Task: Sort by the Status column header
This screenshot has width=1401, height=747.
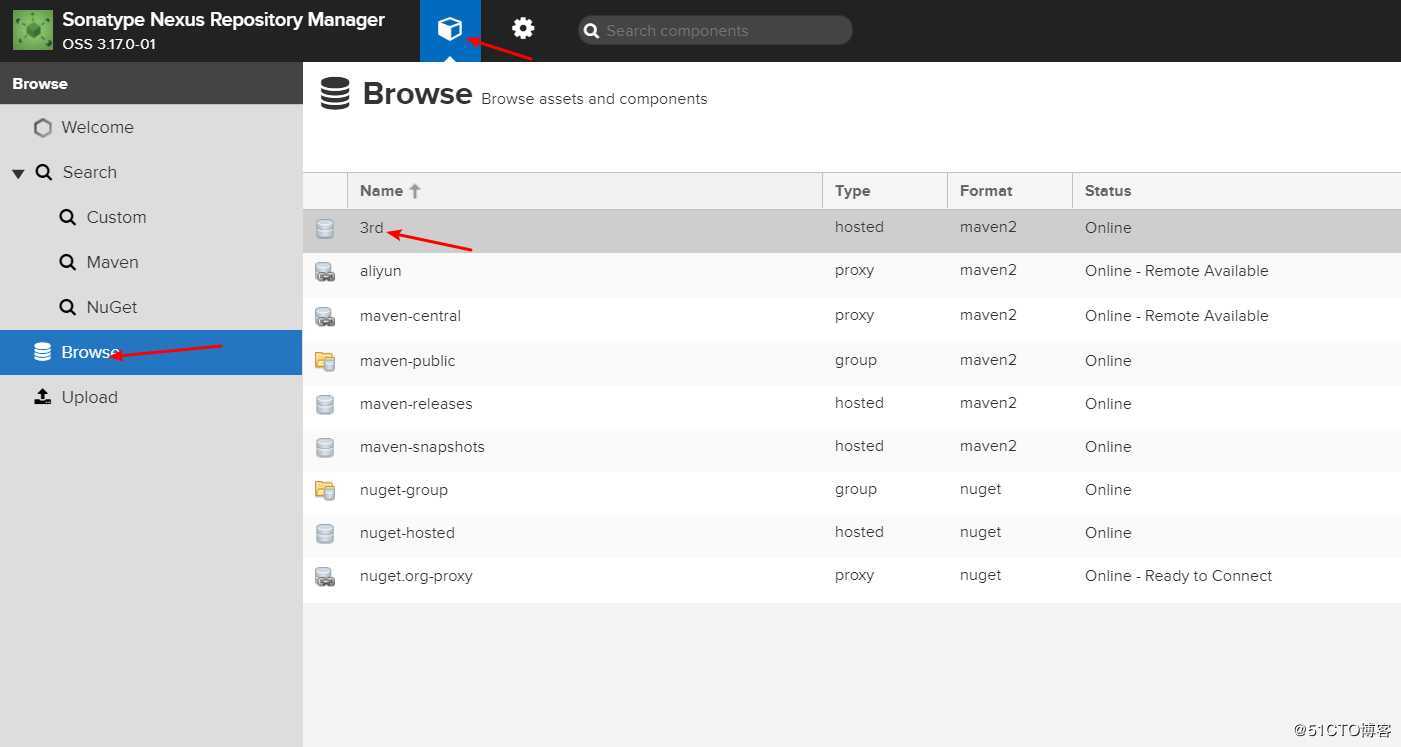Action: (1236, 190)
